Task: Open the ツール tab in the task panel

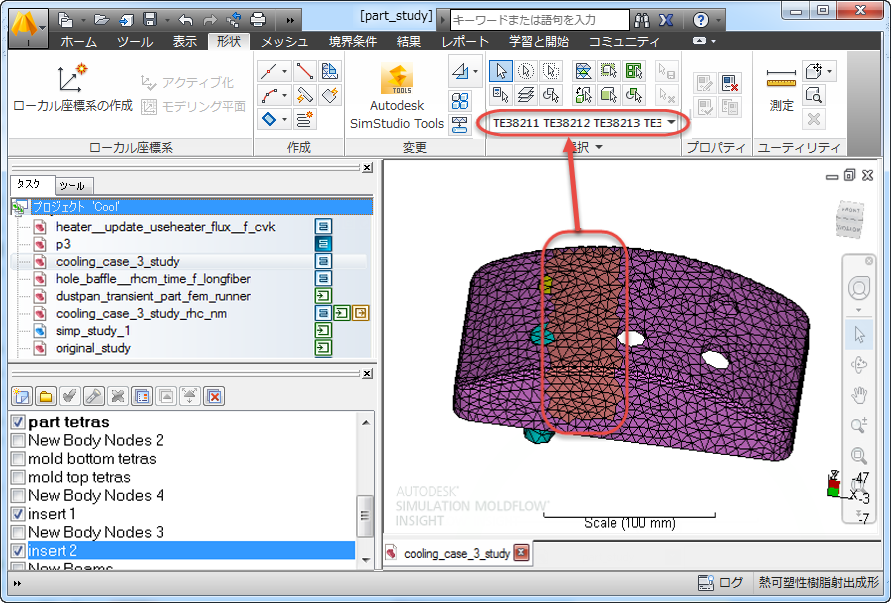Action: click(72, 186)
